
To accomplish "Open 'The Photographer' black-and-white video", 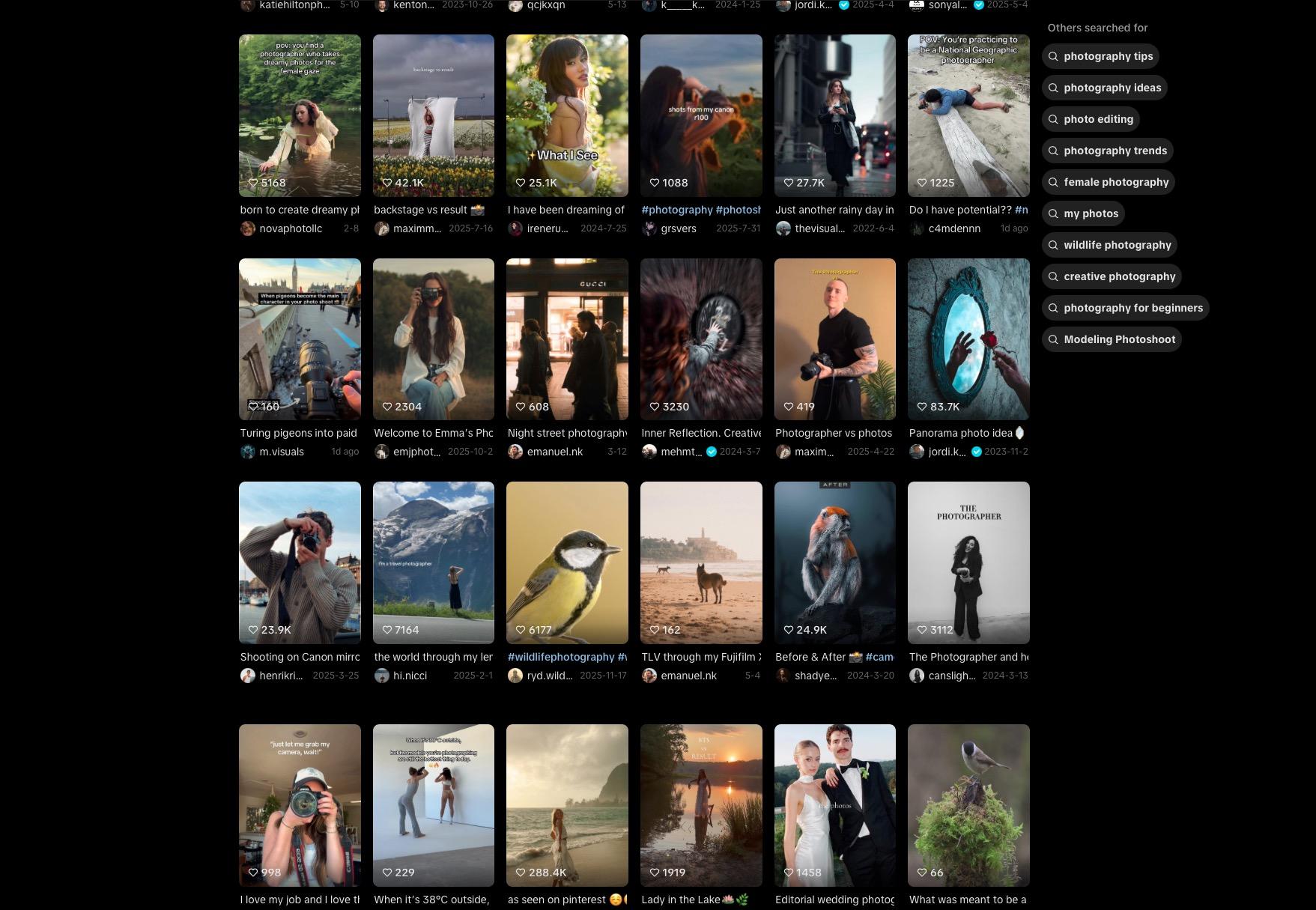I will (x=968, y=562).
